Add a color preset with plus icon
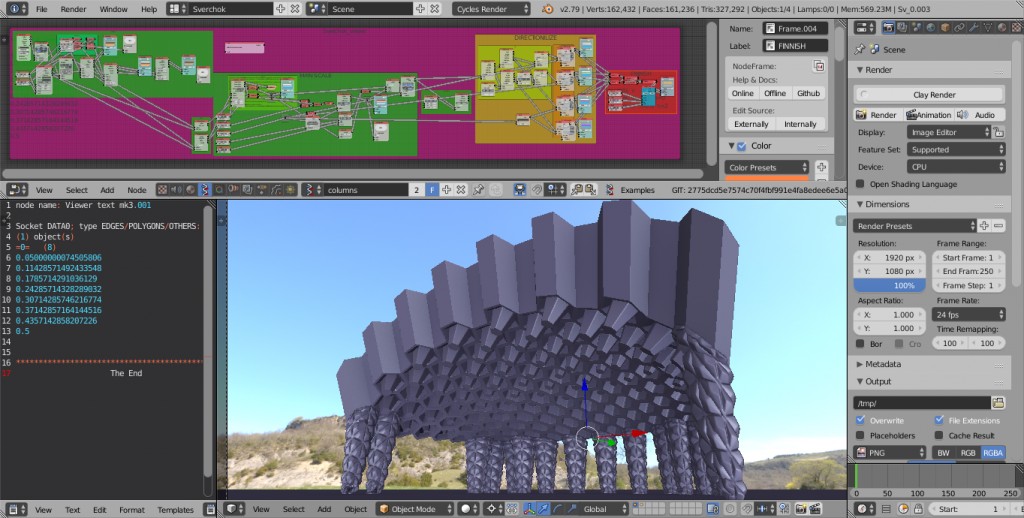This screenshot has height=518, width=1024. point(821,167)
